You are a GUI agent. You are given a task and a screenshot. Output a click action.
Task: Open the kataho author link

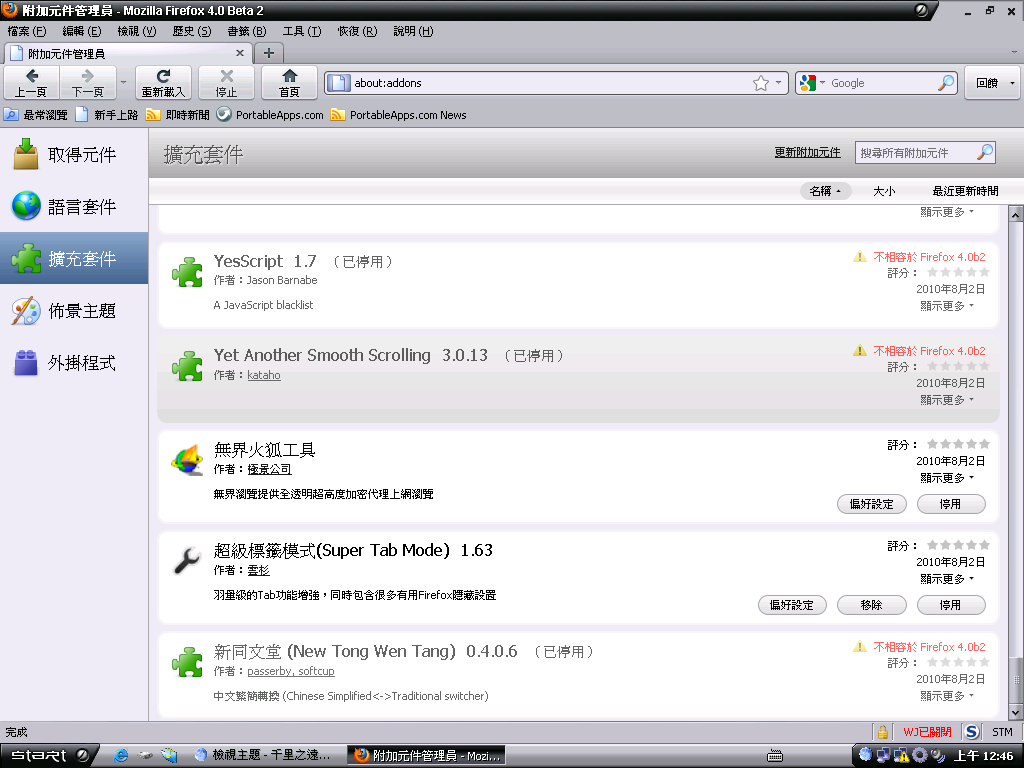coord(264,375)
